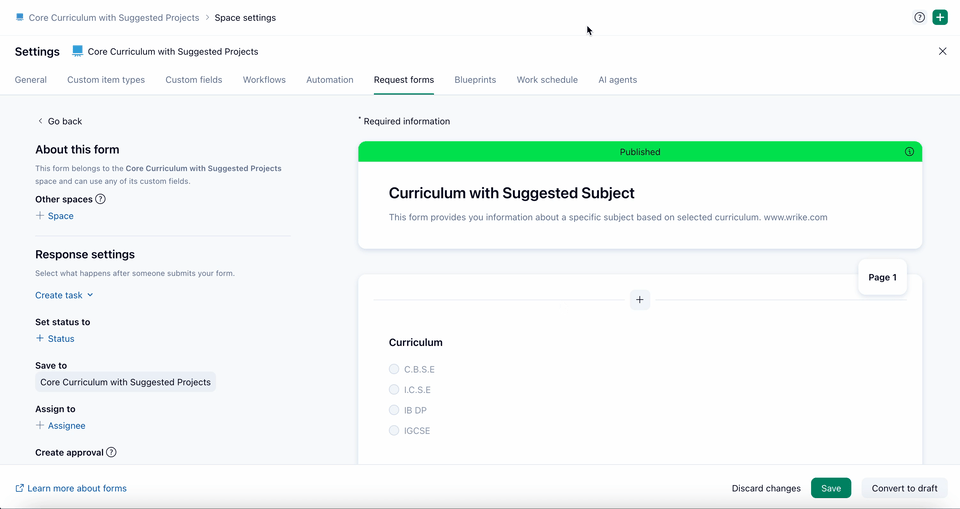
Task: Click the green plus create button
Action: click(940, 17)
